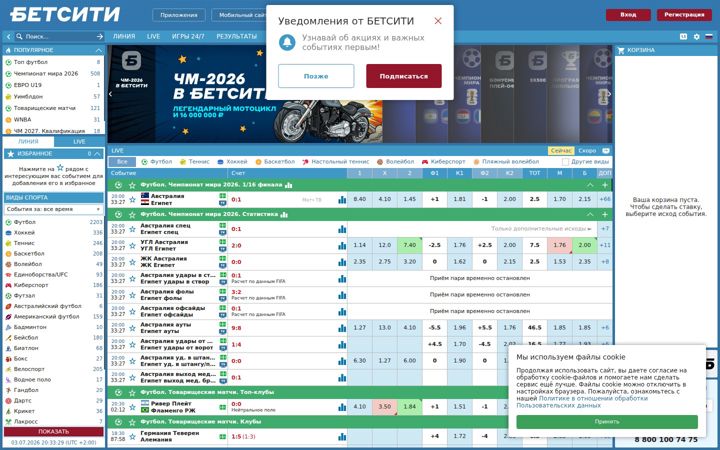Open Киберспорт in sports list
Image resolution: width=720 pixels, height=450 pixels.
point(31,285)
